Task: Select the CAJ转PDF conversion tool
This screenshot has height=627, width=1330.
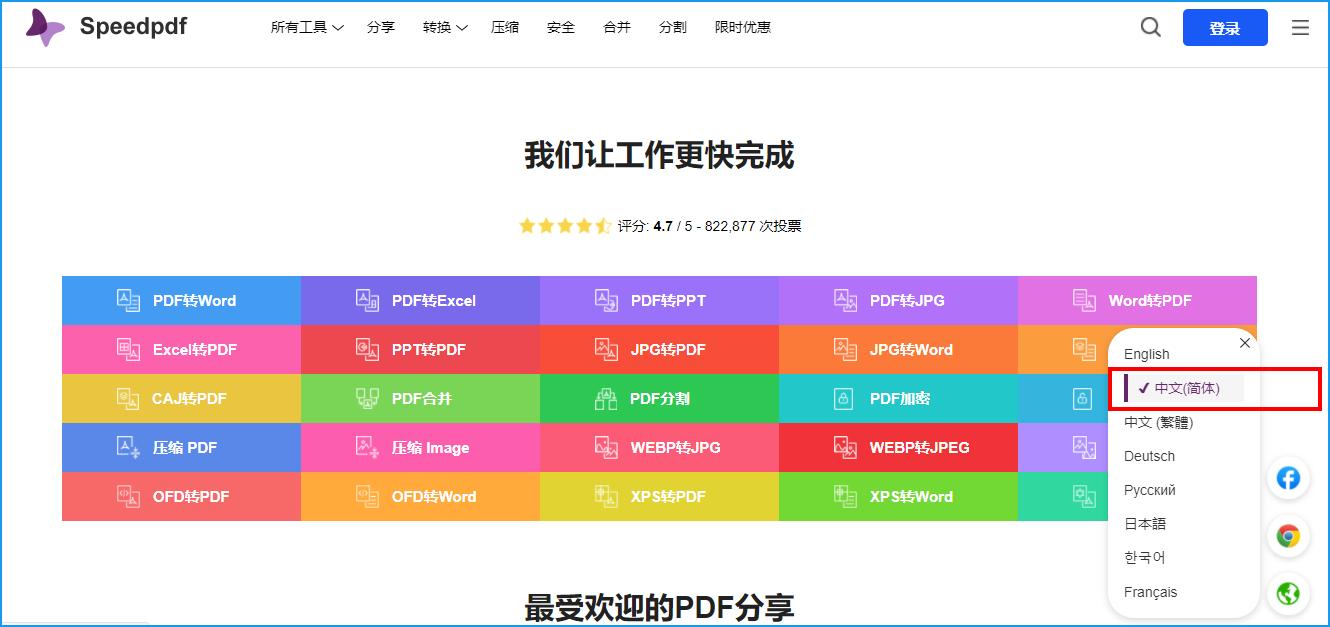Action: [x=180, y=398]
